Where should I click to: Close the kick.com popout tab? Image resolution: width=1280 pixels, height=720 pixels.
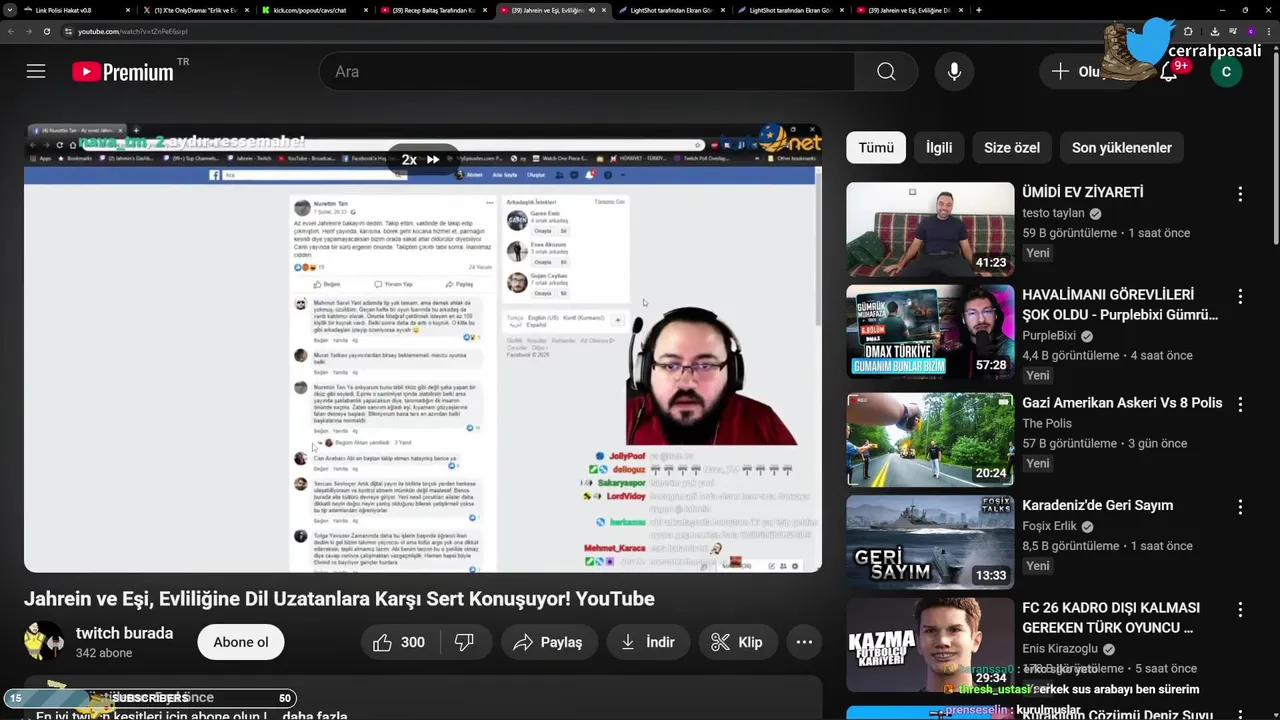(x=366, y=10)
